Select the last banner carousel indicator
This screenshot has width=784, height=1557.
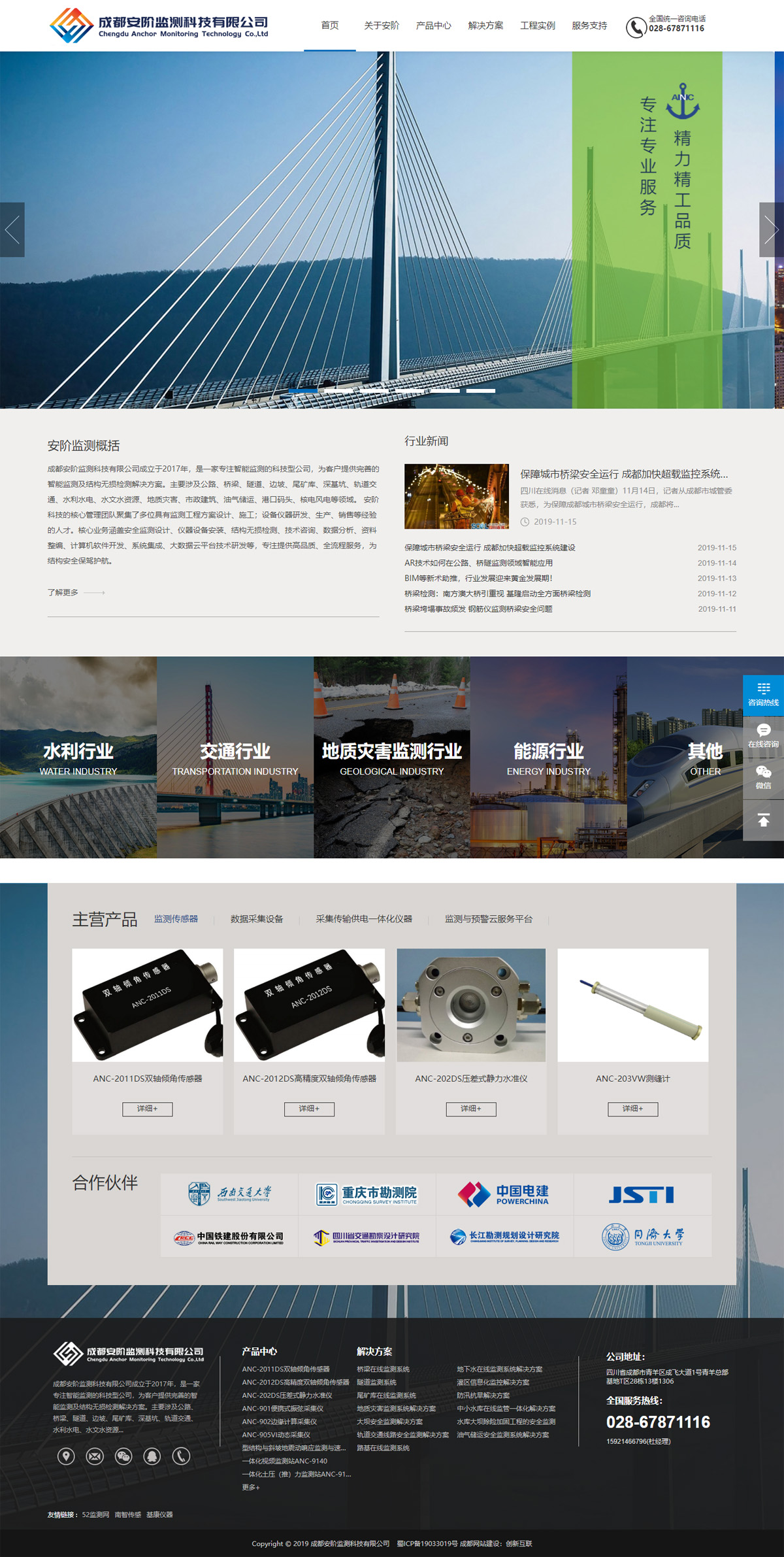[480, 391]
